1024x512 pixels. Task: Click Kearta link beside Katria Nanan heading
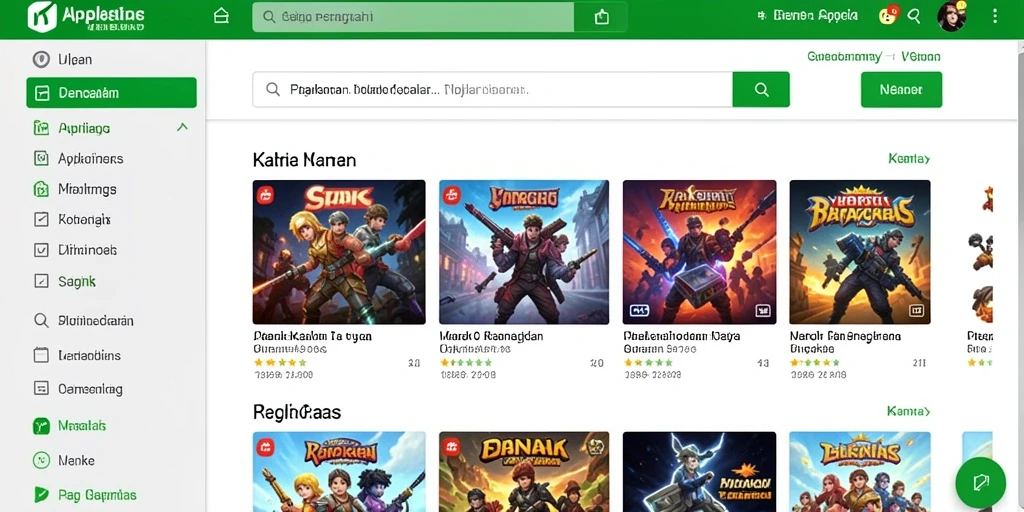[908, 159]
